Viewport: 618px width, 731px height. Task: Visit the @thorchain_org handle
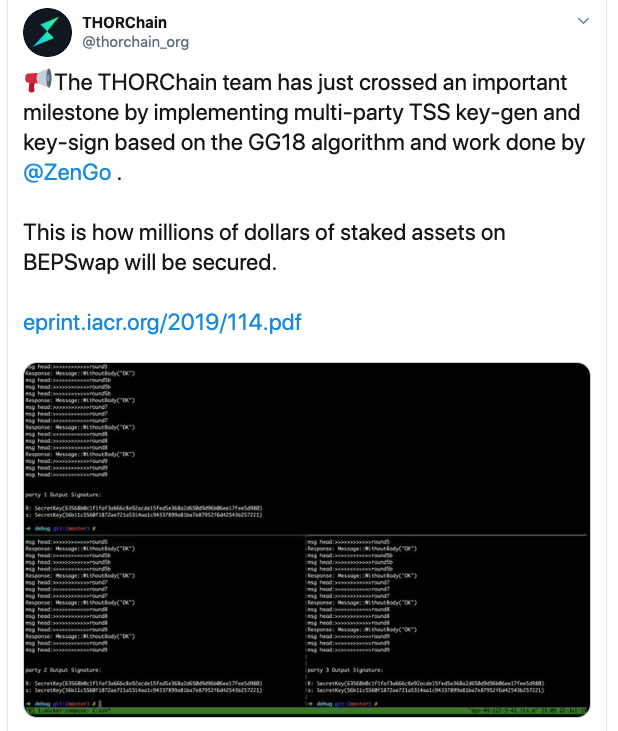point(136,42)
